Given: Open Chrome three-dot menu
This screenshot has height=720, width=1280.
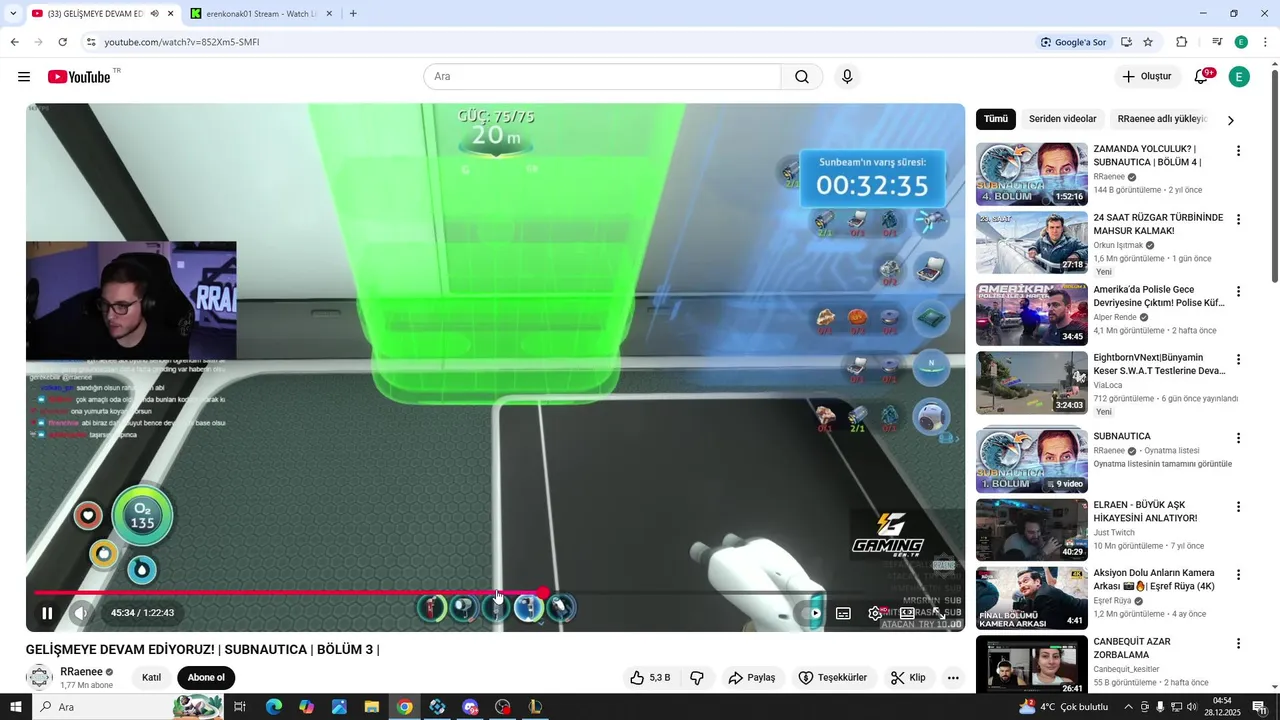Looking at the screenshot, I should pos(1266,42).
